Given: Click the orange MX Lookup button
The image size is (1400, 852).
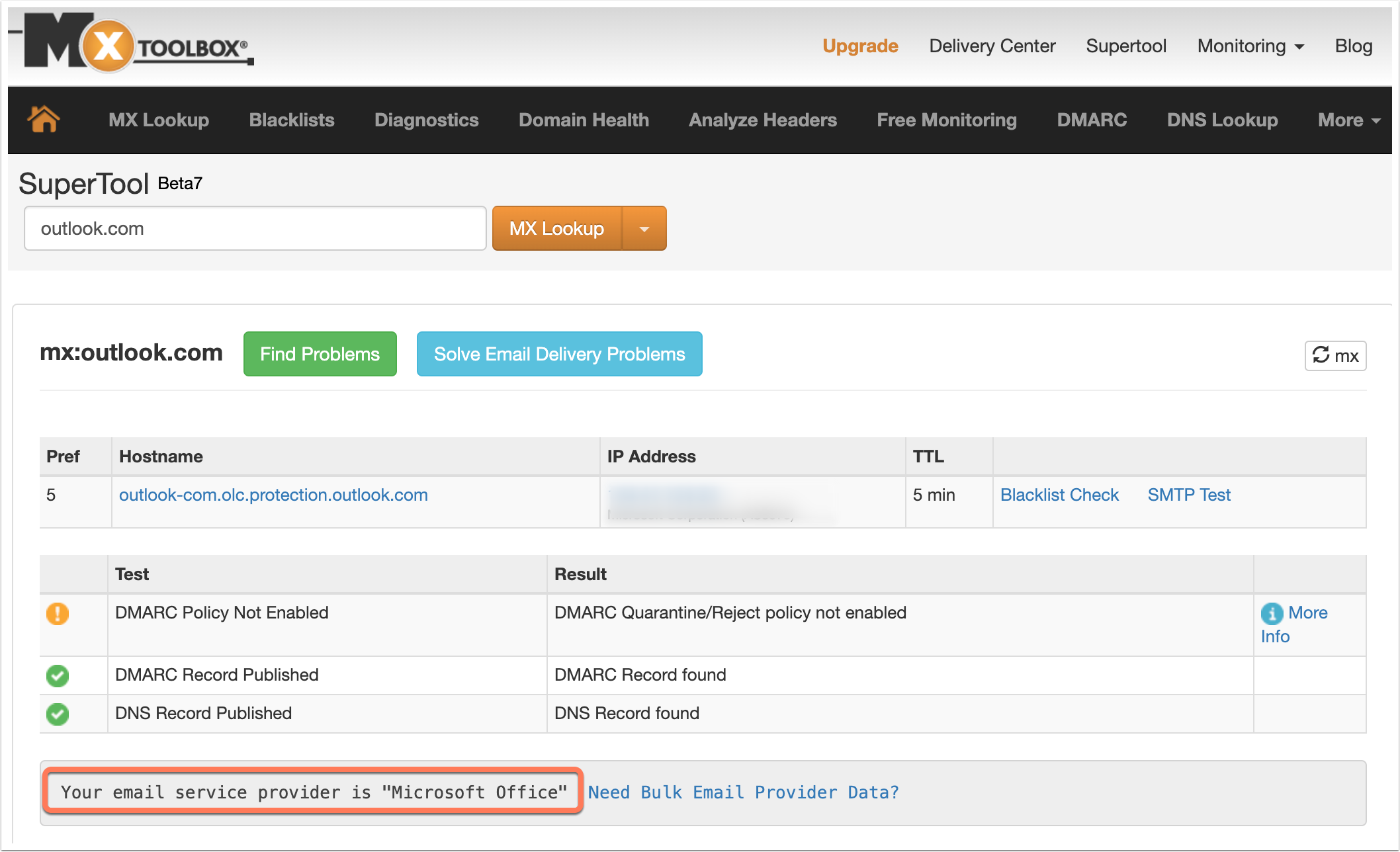Looking at the screenshot, I should click(557, 229).
